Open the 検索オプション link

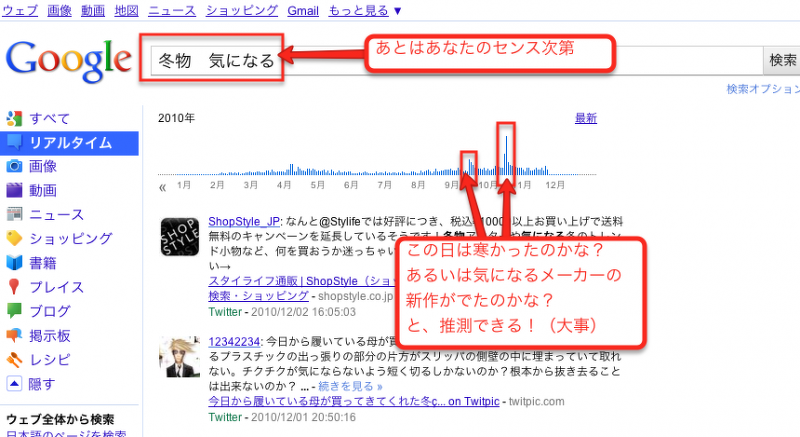tap(763, 89)
